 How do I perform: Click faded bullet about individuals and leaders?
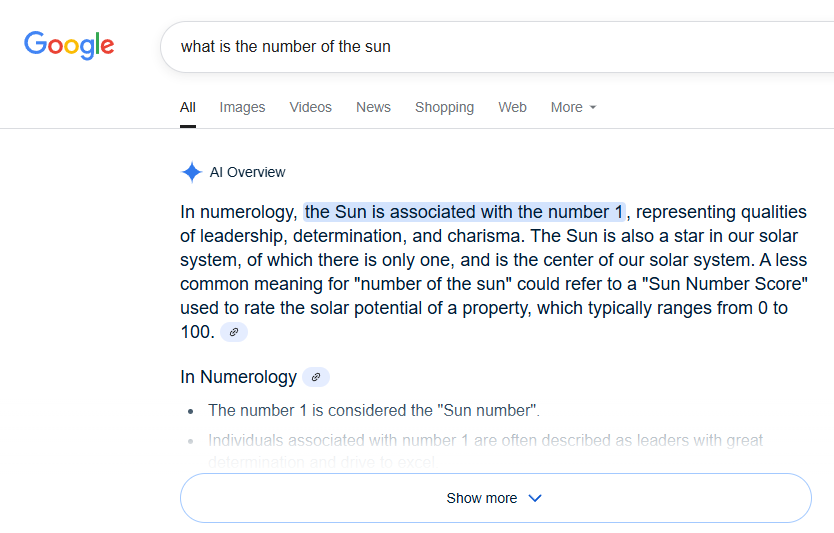(485, 440)
